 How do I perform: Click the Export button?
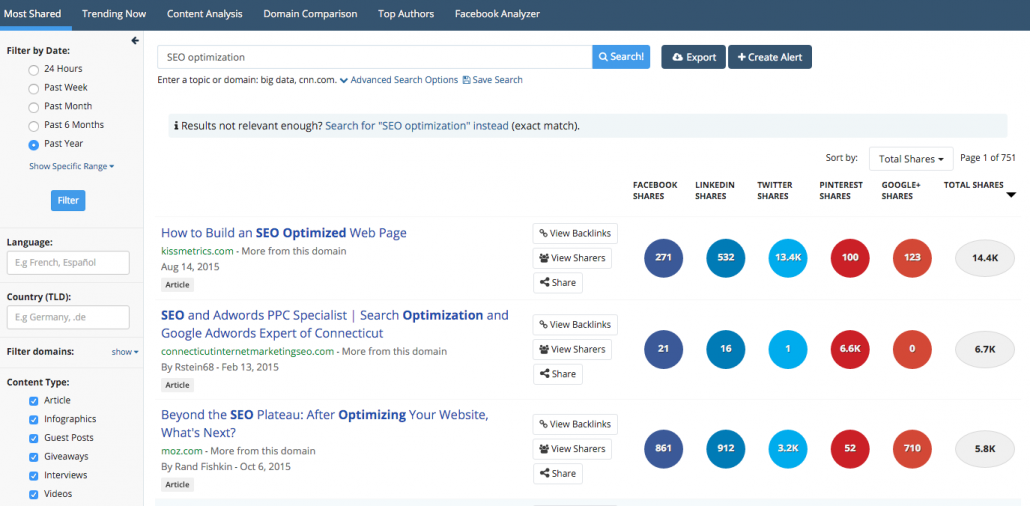(694, 57)
